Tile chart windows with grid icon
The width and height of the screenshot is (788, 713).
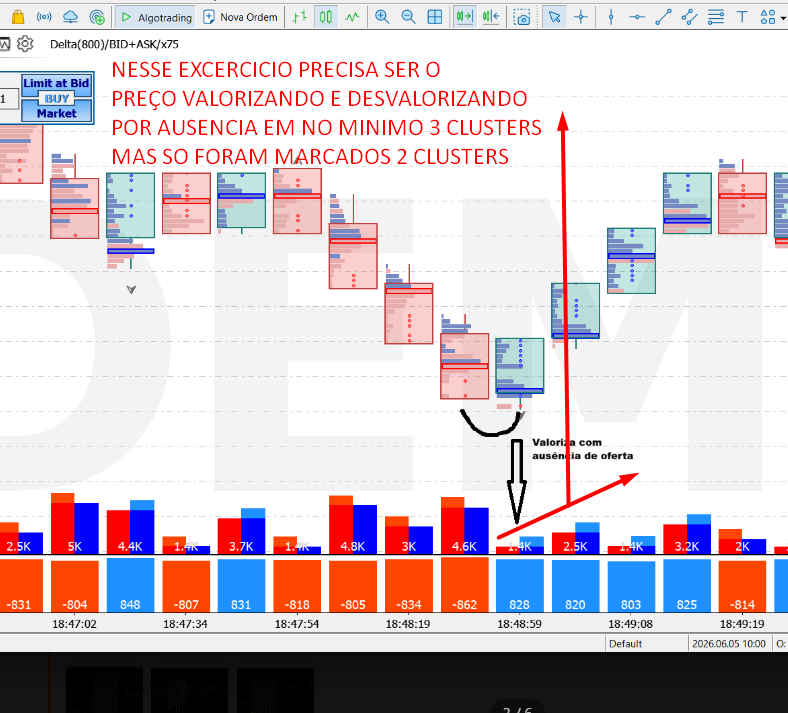click(435, 17)
